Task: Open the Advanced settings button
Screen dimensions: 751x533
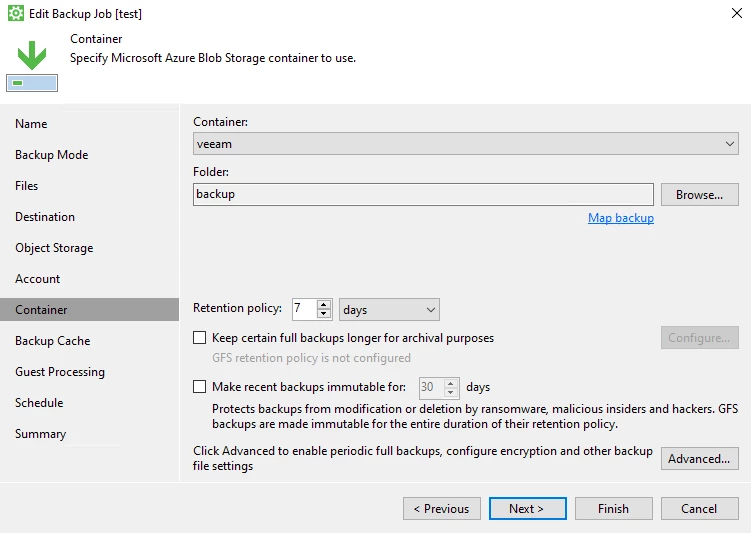Action: click(700, 459)
